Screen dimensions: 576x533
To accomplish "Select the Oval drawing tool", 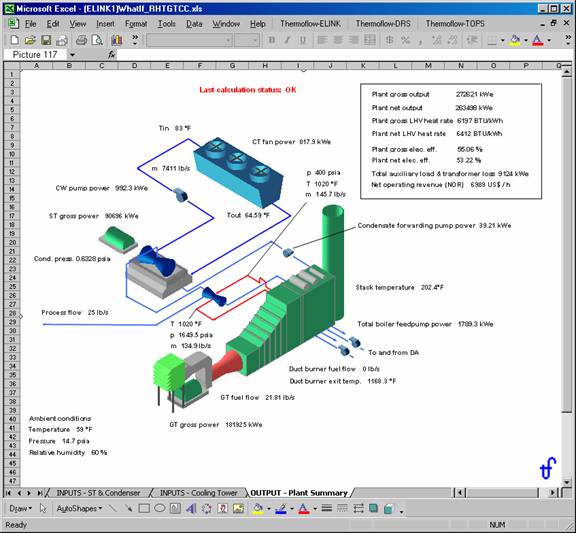I will [159, 508].
